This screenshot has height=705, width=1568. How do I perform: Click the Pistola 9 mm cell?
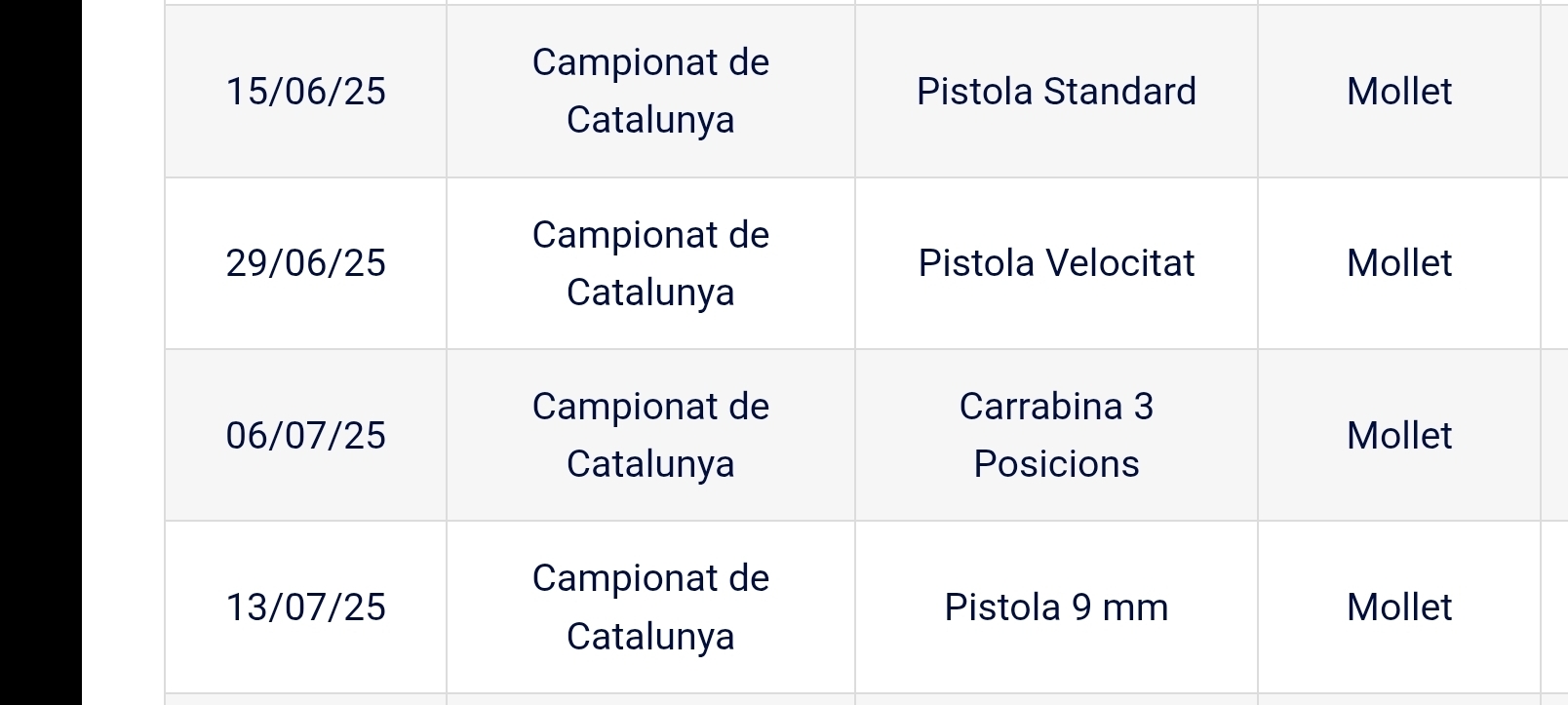coord(1056,607)
